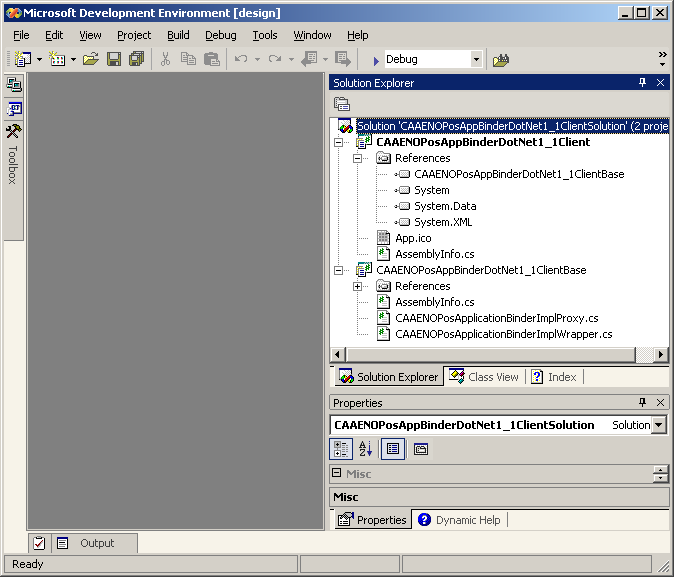Select AssemblyInfo.cs under the Client project
Screen dimensions: 674x577
[x=435, y=254]
